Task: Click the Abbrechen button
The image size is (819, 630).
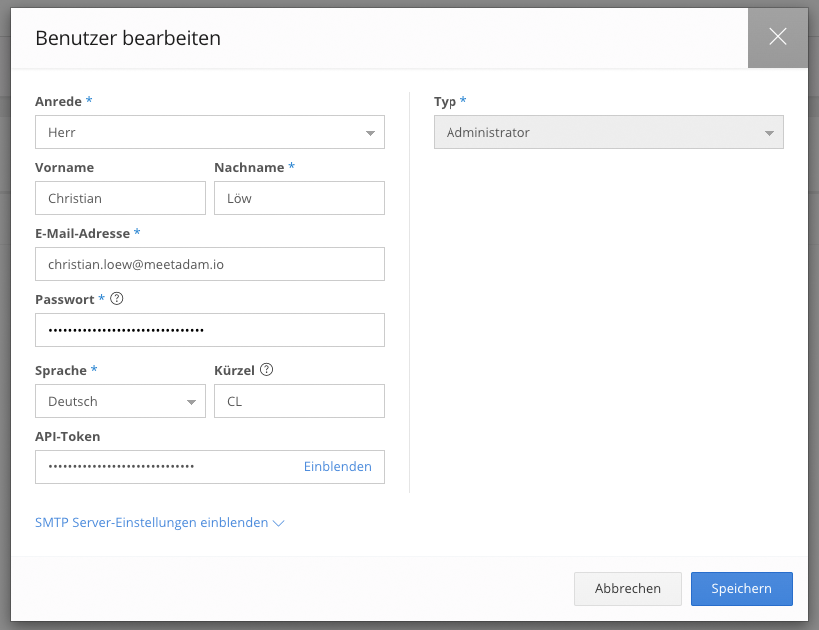Action: [x=628, y=589]
